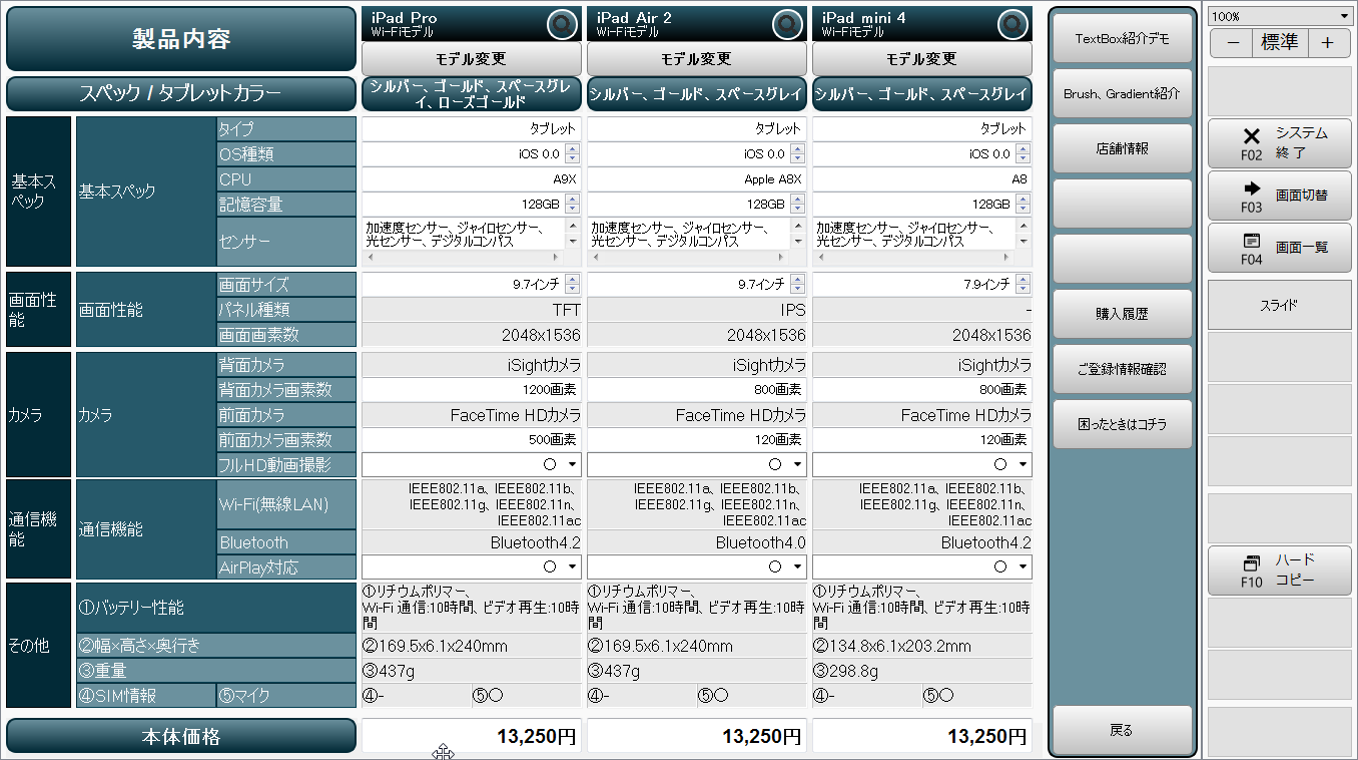Image resolution: width=1358 pixels, height=760 pixels.
Task: Open ご登録情報確認 menu button
Action: (x=1122, y=369)
